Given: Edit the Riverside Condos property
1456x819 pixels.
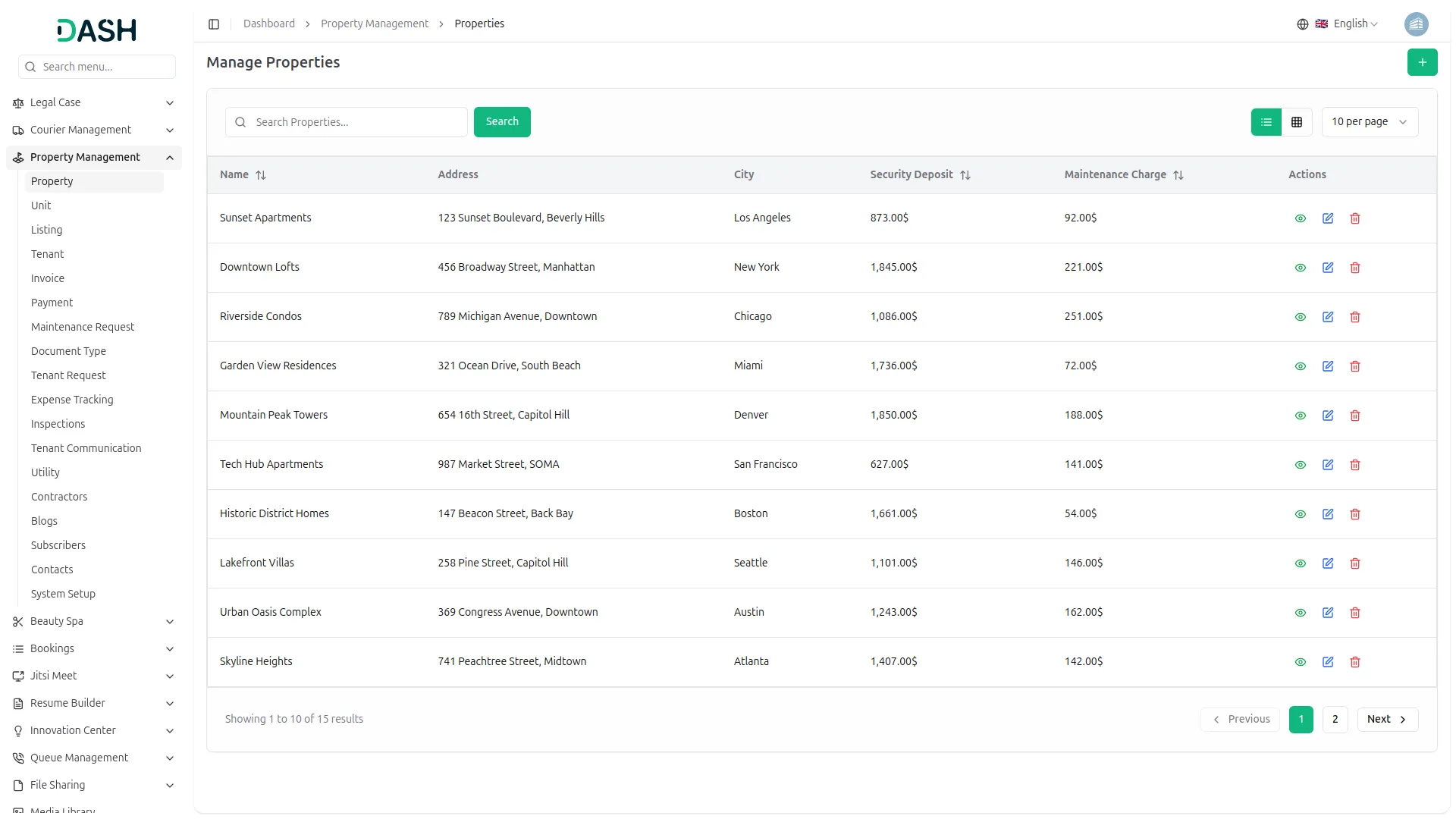Looking at the screenshot, I should (1327, 317).
